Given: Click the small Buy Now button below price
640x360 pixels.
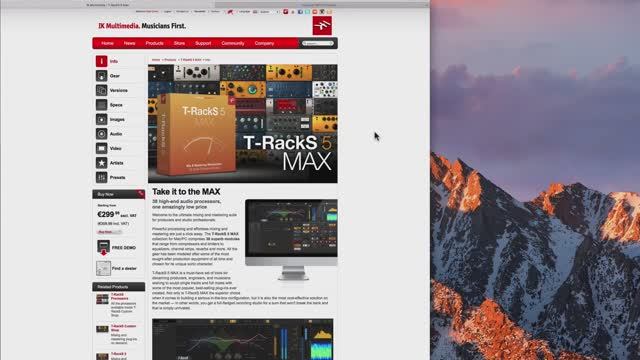Looking at the screenshot, I should pos(109,232).
